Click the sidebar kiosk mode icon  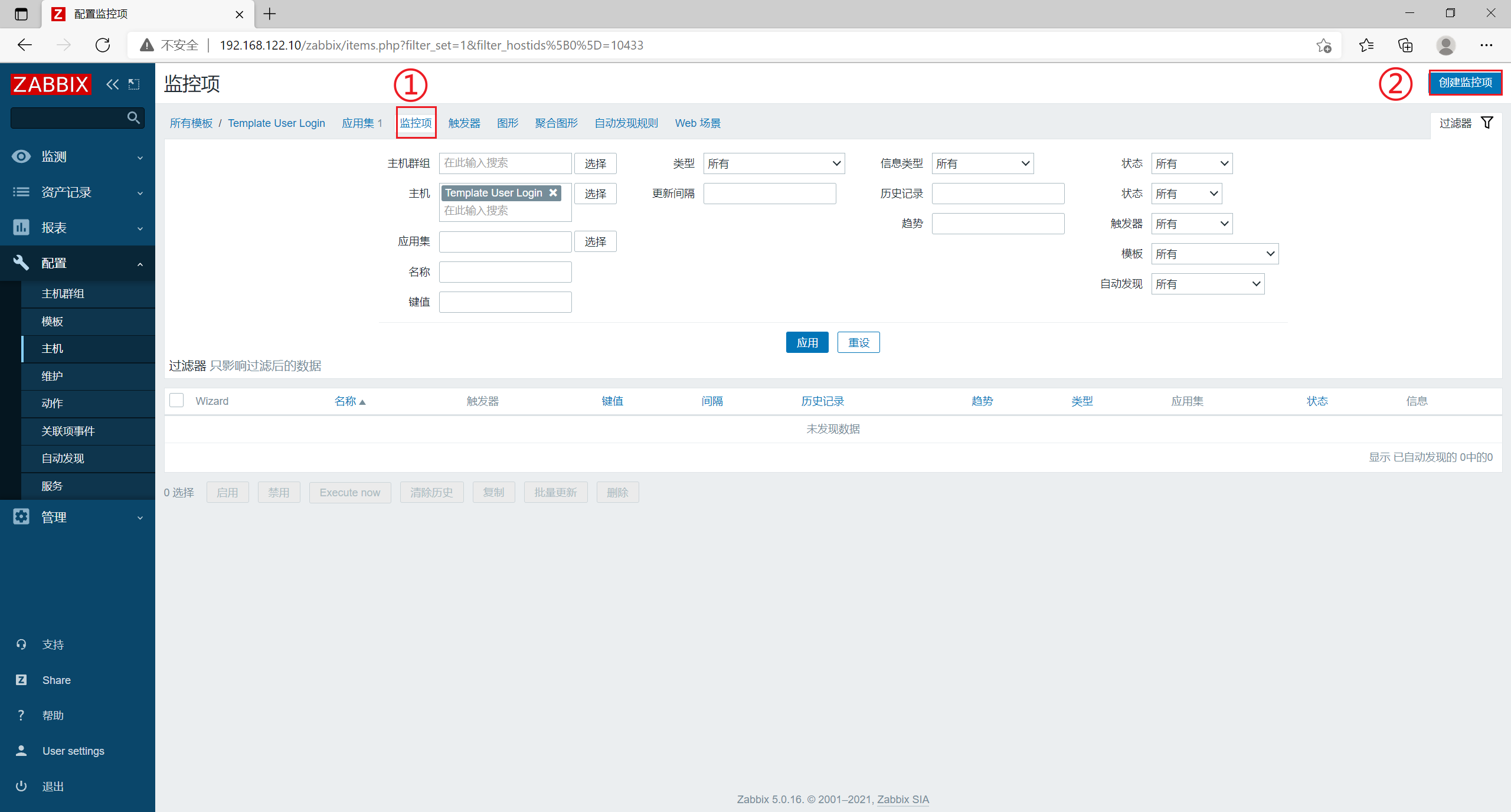(134, 84)
